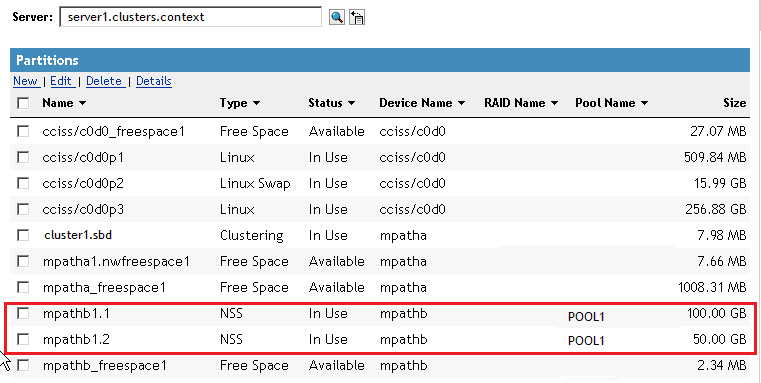Screen dimensions: 761x383
Task: Click the Delete partition link
Action: (105, 81)
